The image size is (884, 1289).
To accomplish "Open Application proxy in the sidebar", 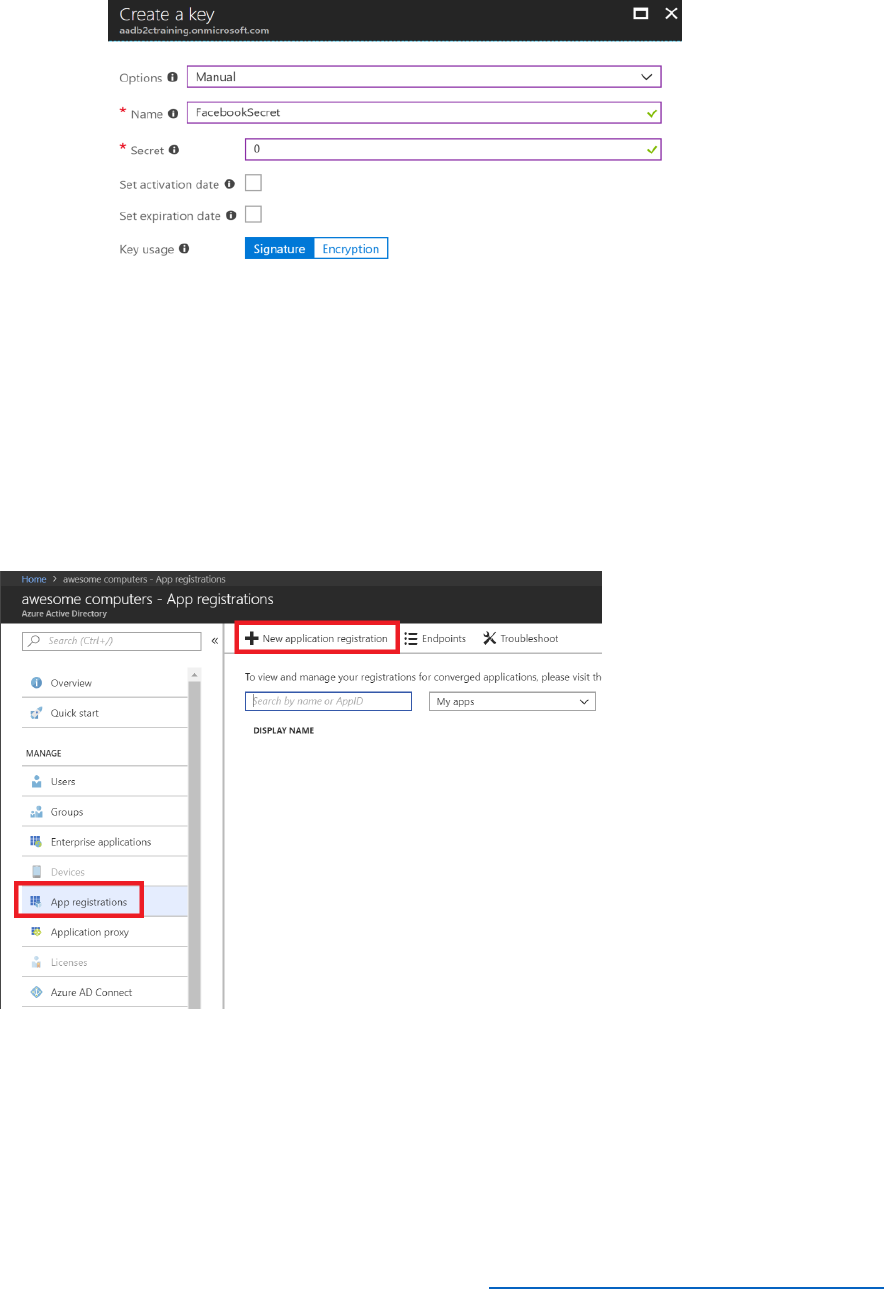I will click(x=104, y=932).
